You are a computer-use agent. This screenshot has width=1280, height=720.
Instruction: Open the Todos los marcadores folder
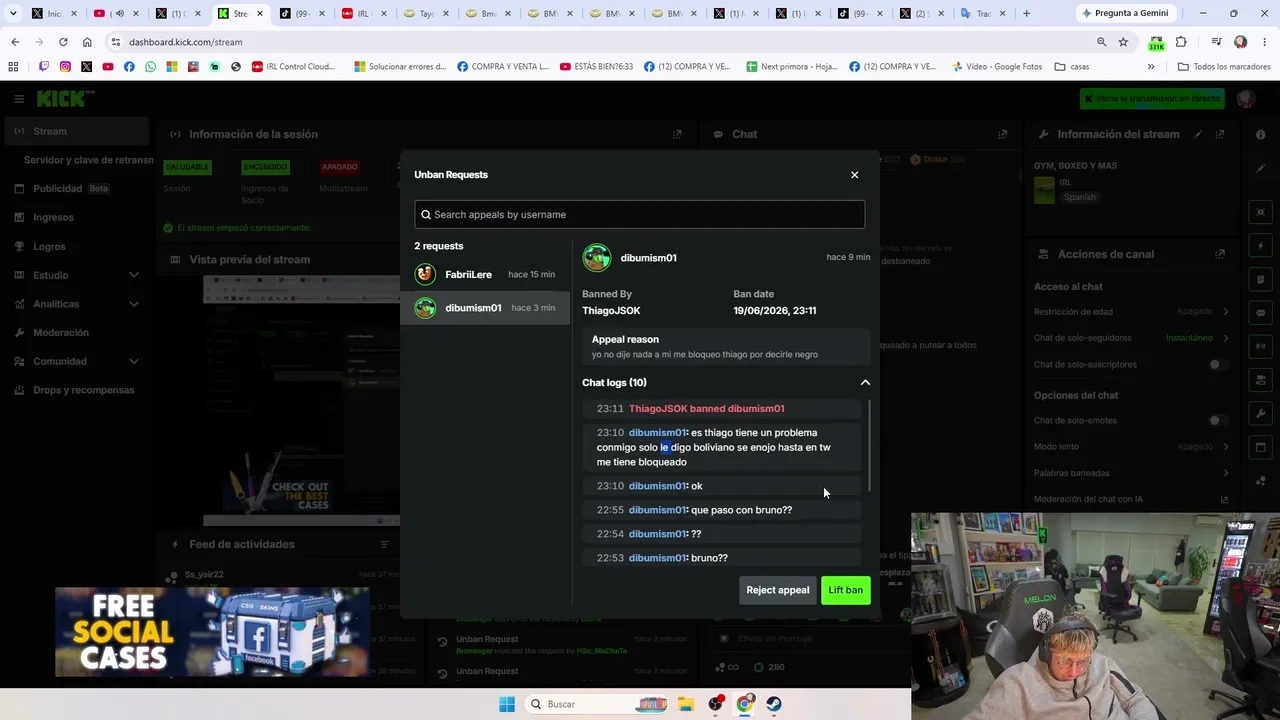click(x=1224, y=67)
